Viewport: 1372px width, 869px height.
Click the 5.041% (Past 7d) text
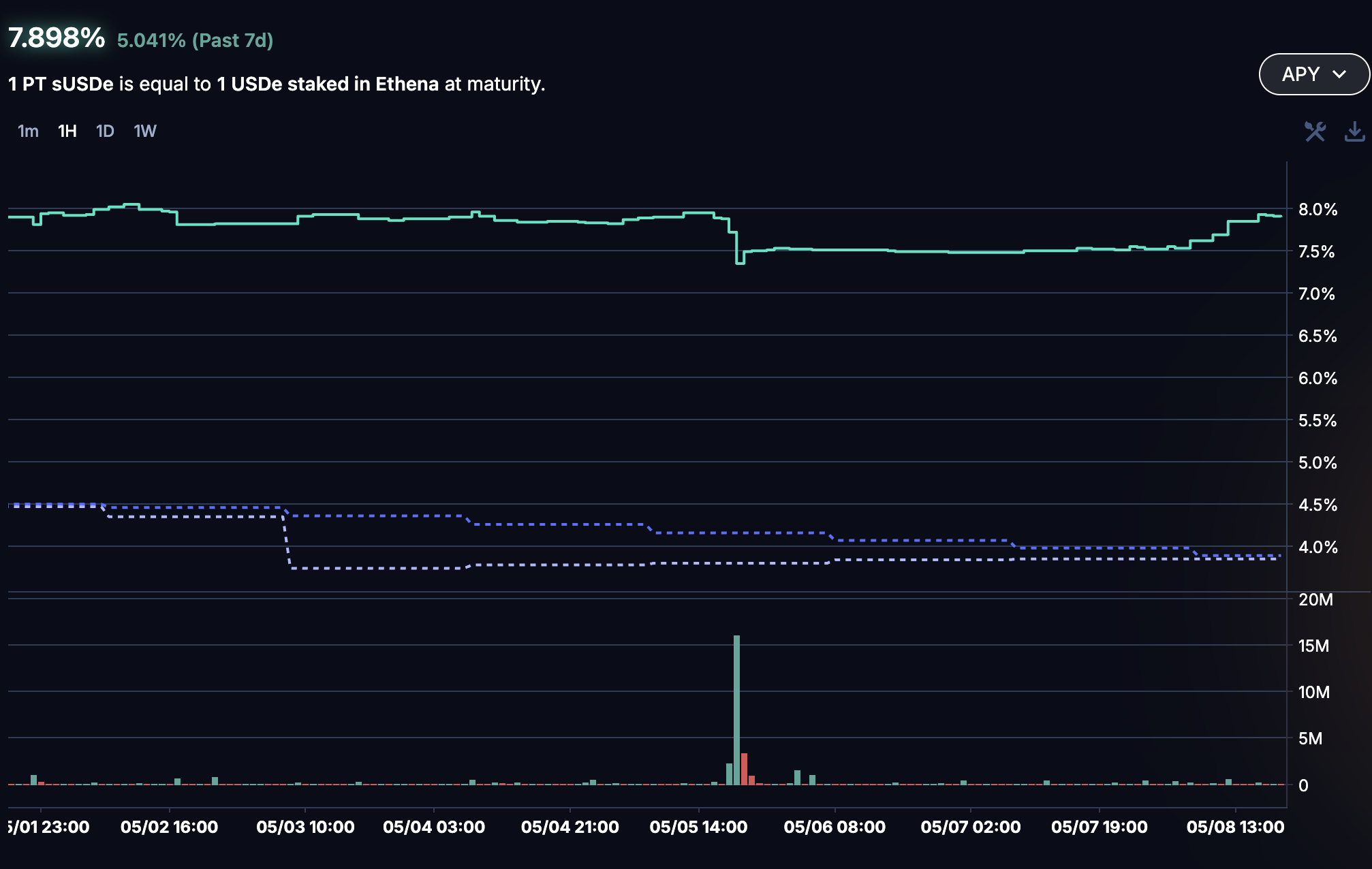[195, 41]
